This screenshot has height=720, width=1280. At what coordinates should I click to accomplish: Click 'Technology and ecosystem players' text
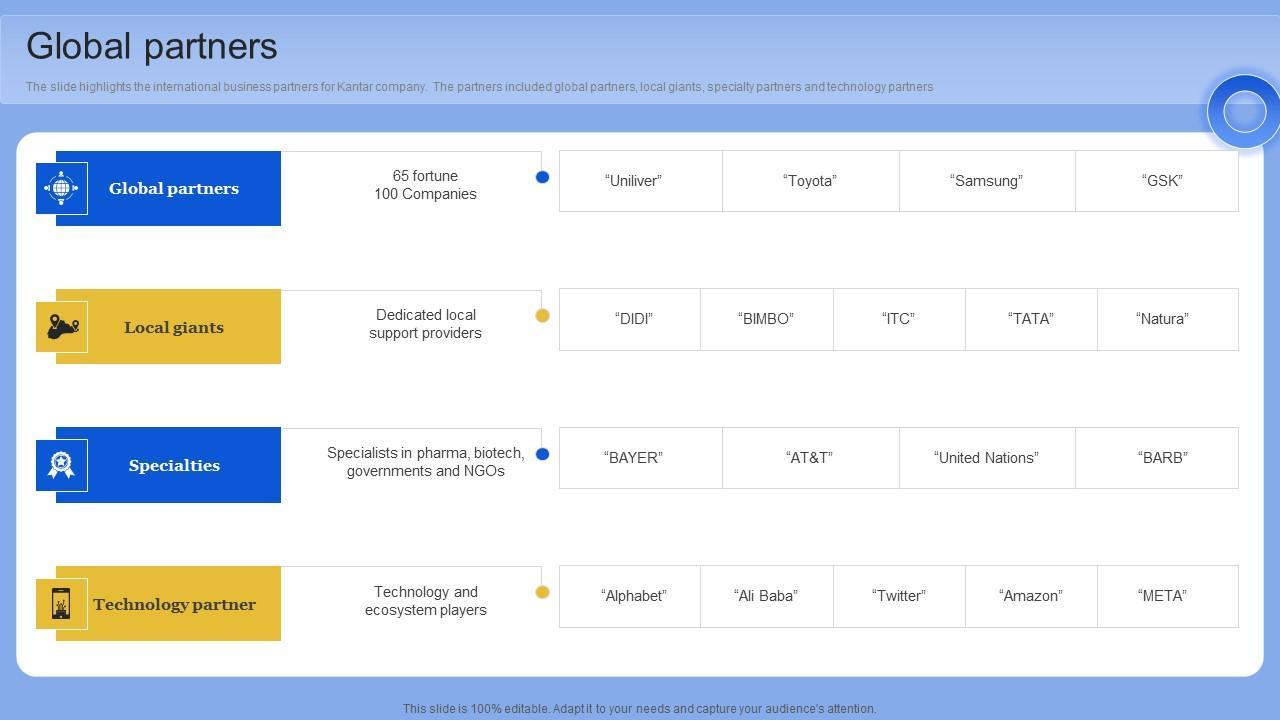[425, 601]
